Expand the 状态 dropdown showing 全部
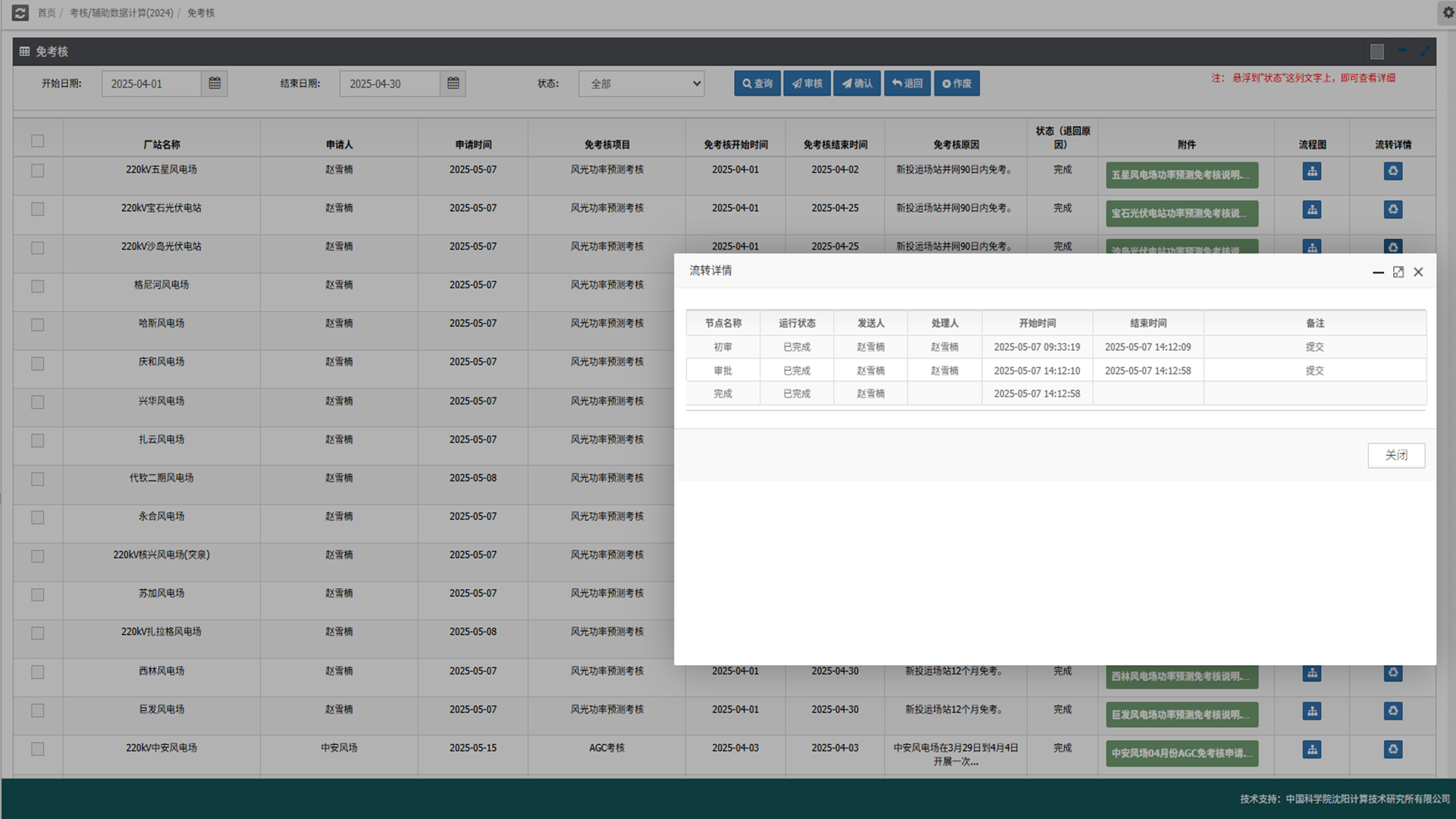This screenshot has width=1456, height=819. (x=641, y=83)
